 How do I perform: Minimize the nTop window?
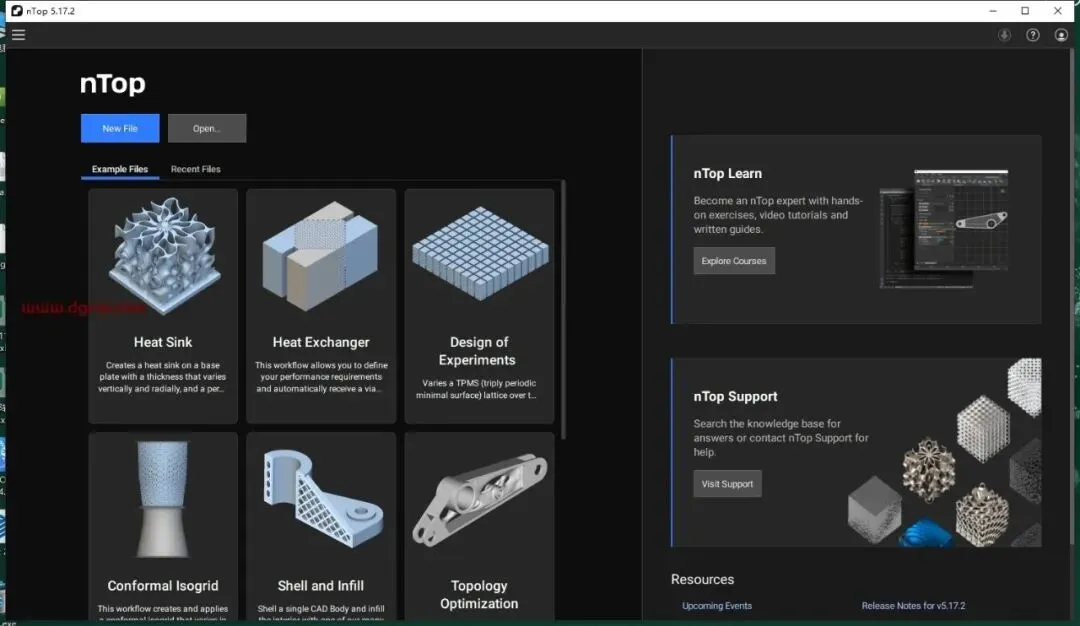[x=993, y=11]
